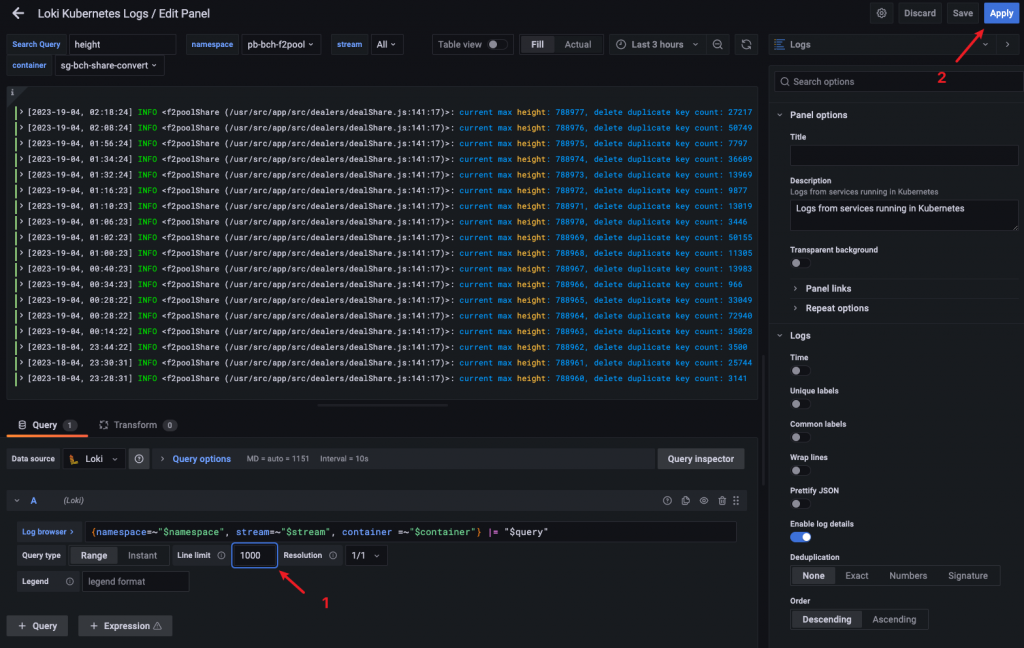Viewport: 1024px width, 648px height.
Task: Open data source help info icon
Action: (x=139, y=459)
